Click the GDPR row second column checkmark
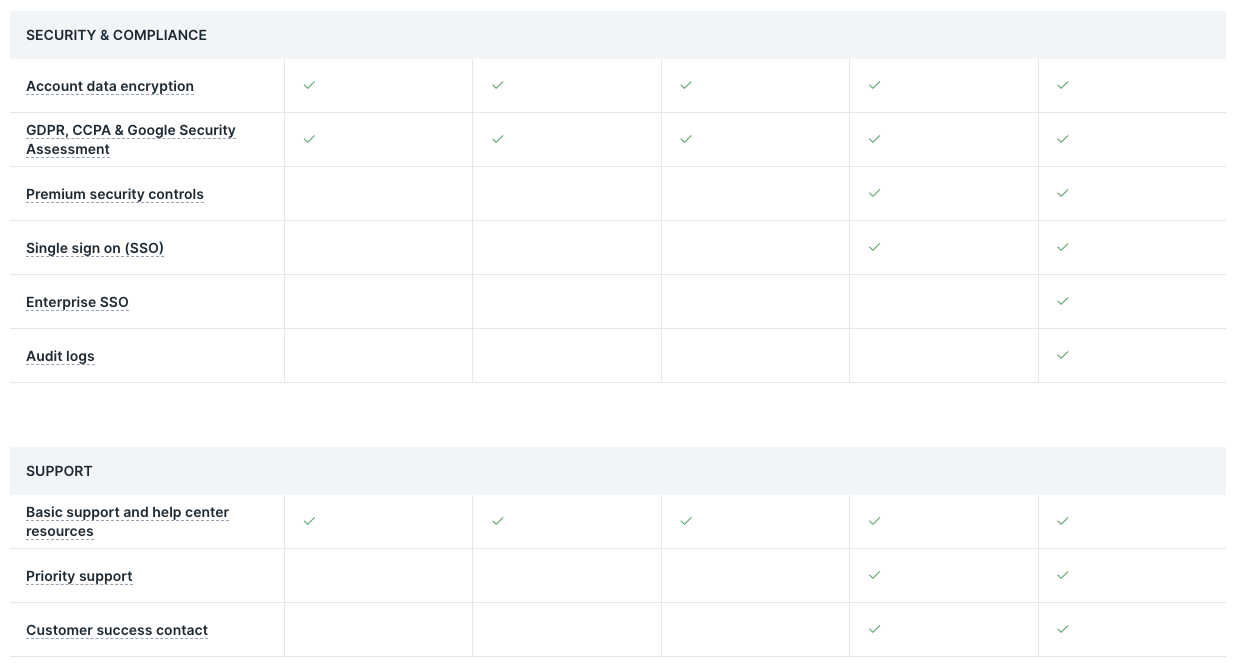1238x666 pixels. [497, 139]
